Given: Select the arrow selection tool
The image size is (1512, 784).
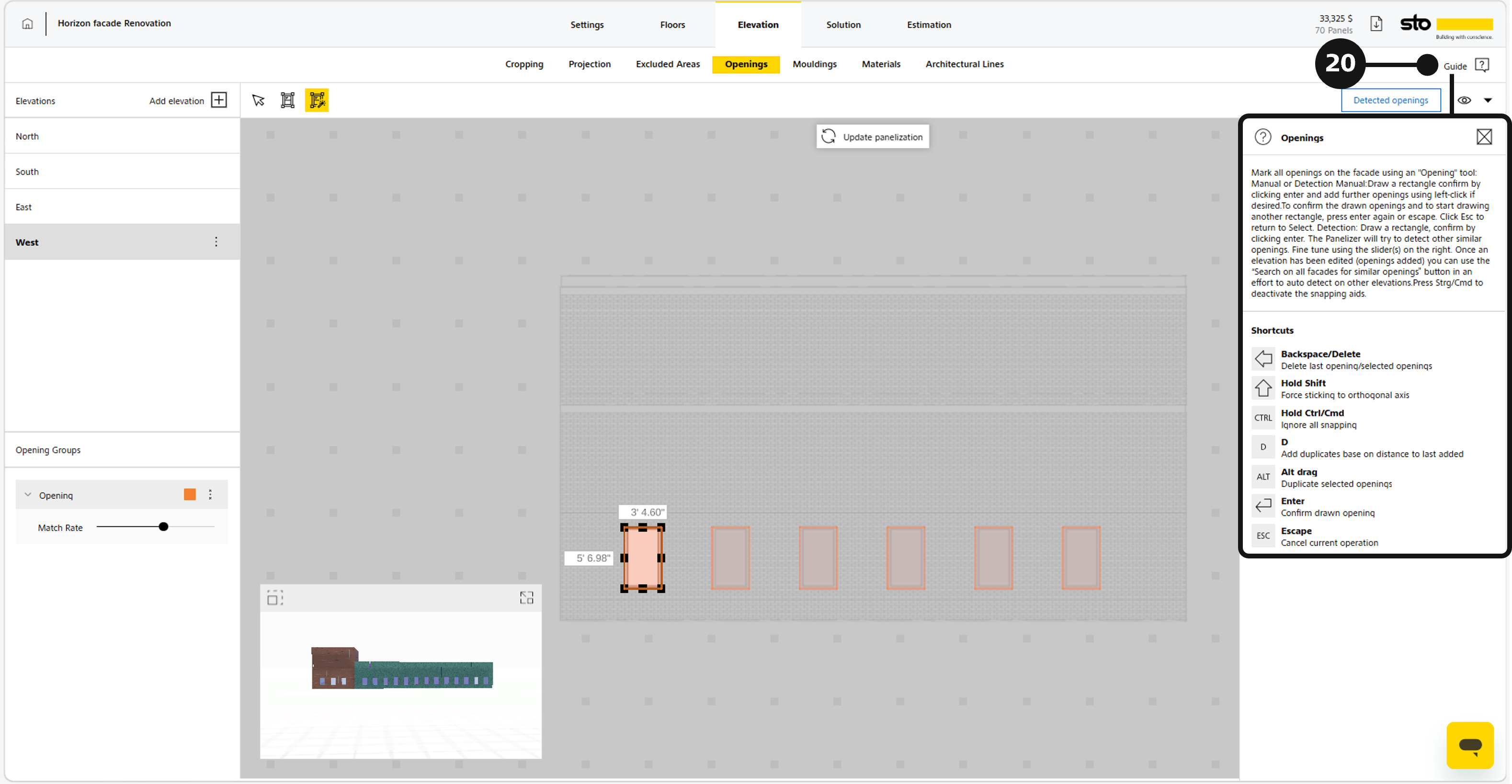Looking at the screenshot, I should (x=258, y=101).
